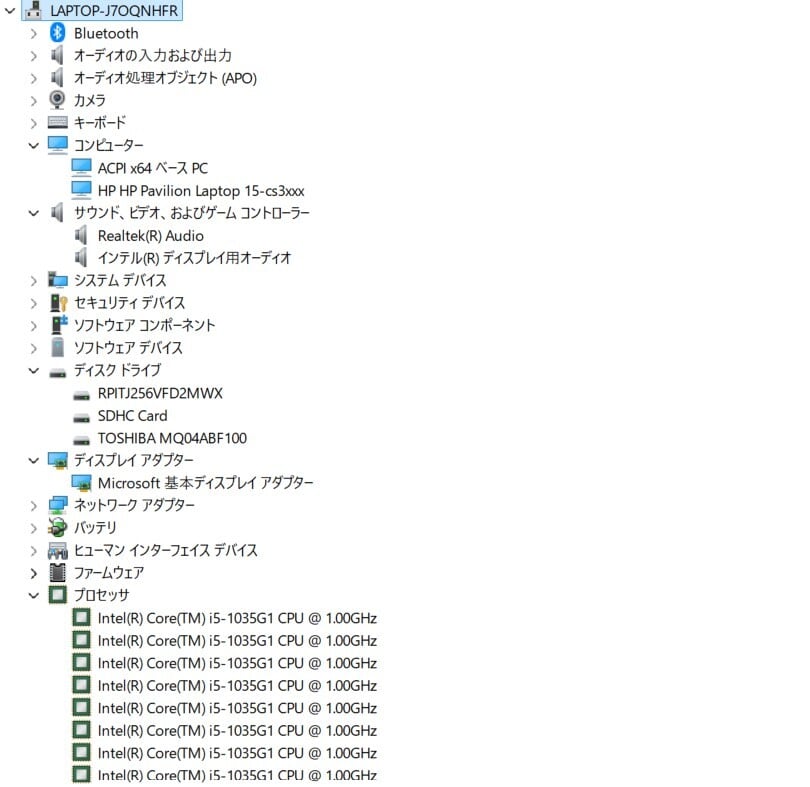810x787 pixels.
Task: Select HP HP Pavilion Laptop 15-cs3xxx entry
Action: pos(201,191)
